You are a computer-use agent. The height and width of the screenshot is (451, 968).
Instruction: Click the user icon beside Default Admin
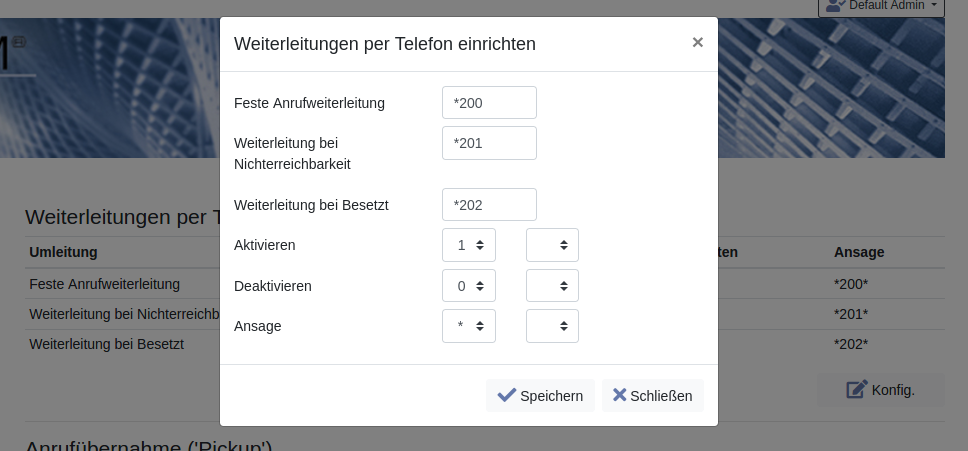[835, 6]
